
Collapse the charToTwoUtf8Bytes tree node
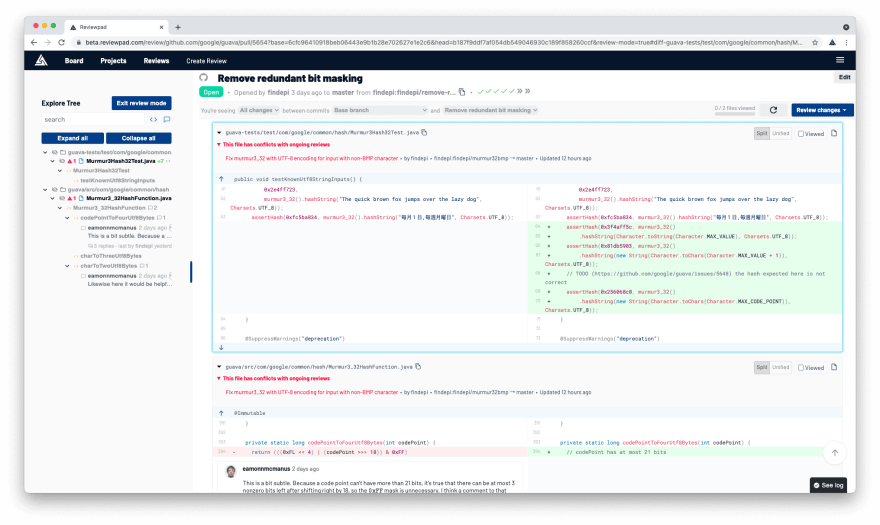click(x=67, y=266)
